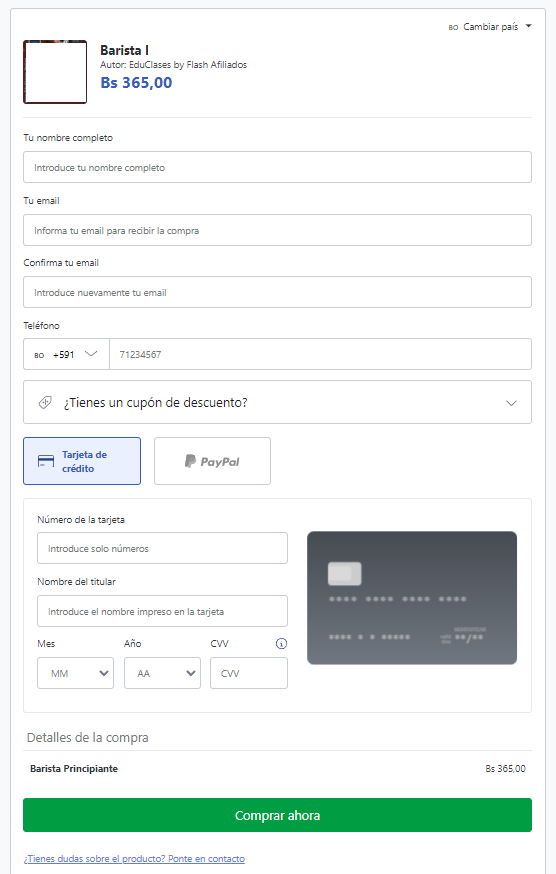556x874 pixels.
Task: Focus the Confirma tu email field
Action: click(277, 292)
